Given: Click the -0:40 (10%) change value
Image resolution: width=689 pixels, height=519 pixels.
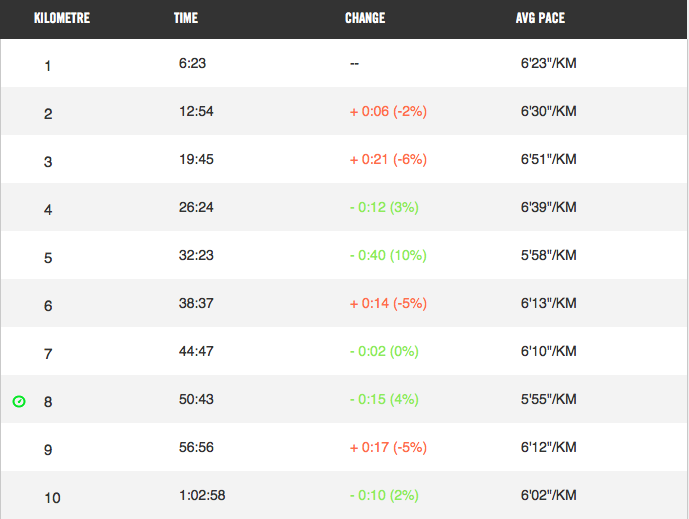Looking at the screenshot, I should 390,256.
